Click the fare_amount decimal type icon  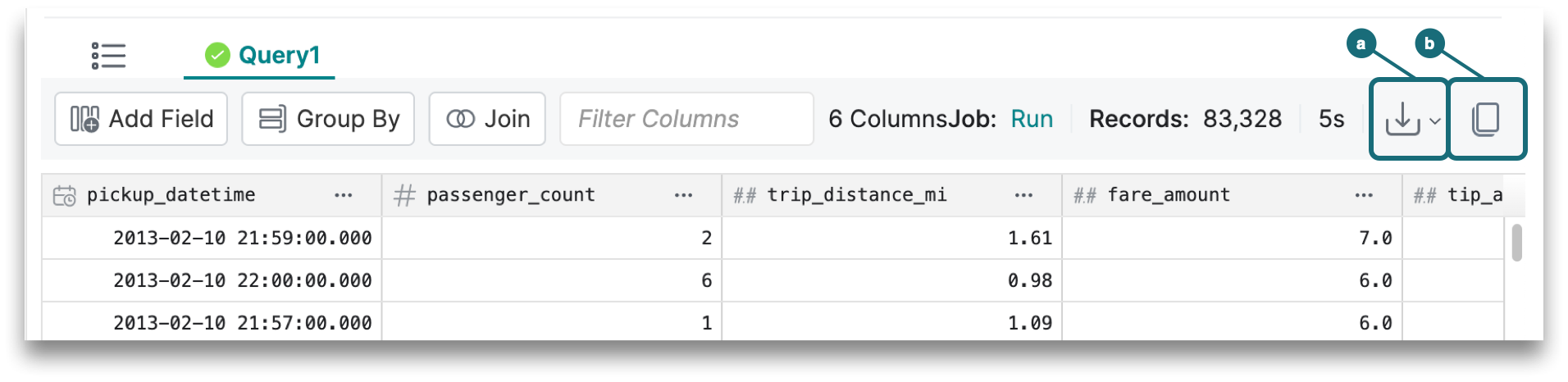1085,195
